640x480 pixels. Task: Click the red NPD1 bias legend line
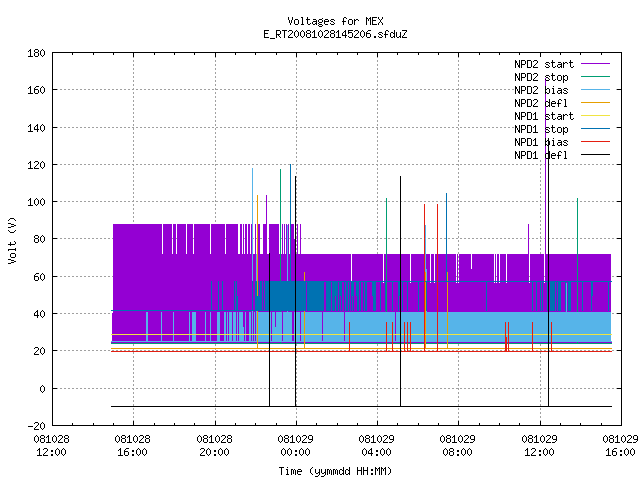point(595,142)
